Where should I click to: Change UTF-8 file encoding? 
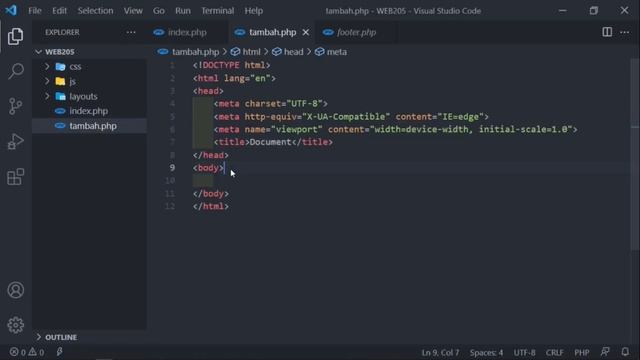[524, 352]
